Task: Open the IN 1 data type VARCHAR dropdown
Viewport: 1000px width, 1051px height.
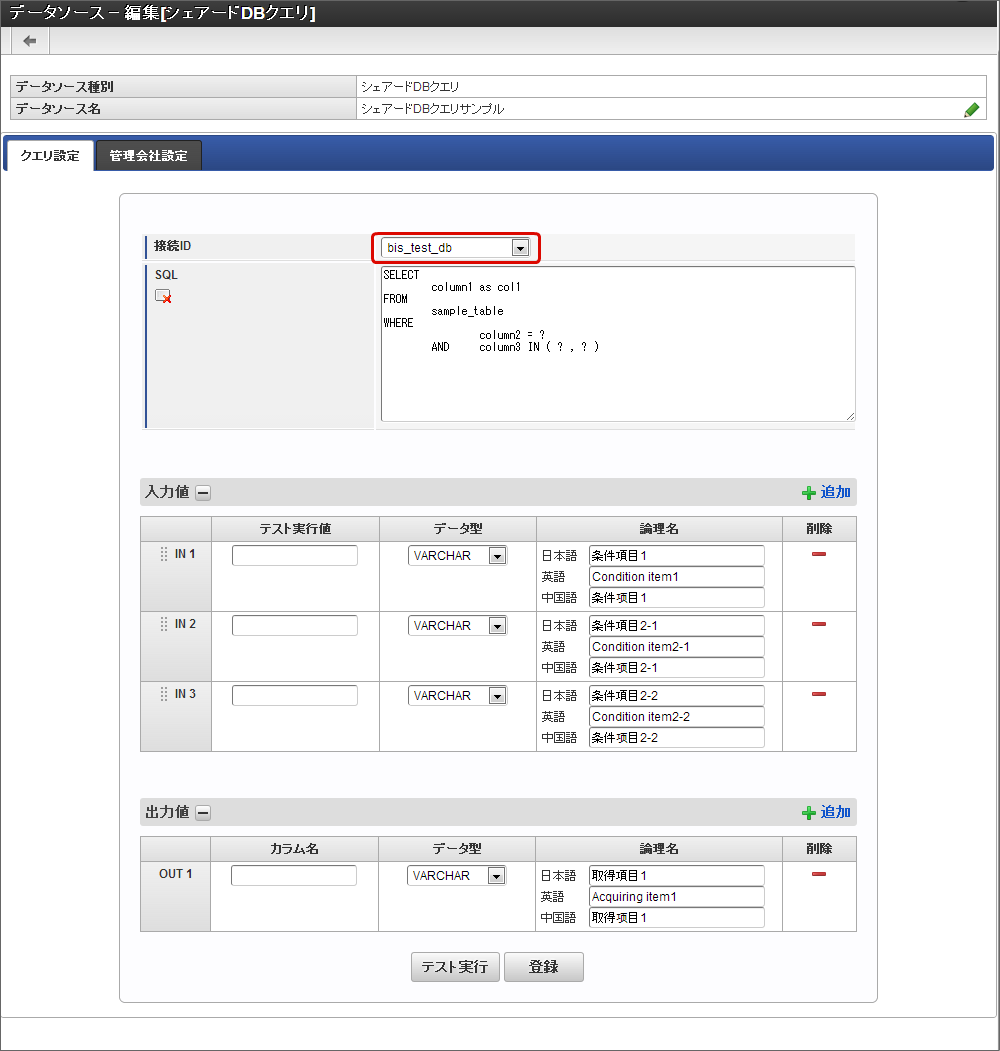Action: (x=457, y=556)
